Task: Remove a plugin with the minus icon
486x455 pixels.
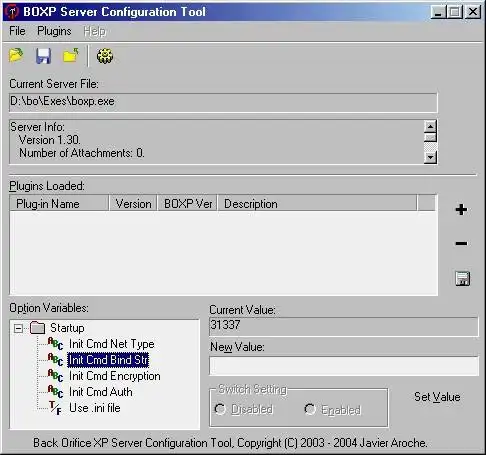Action: click(x=461, y=244)
